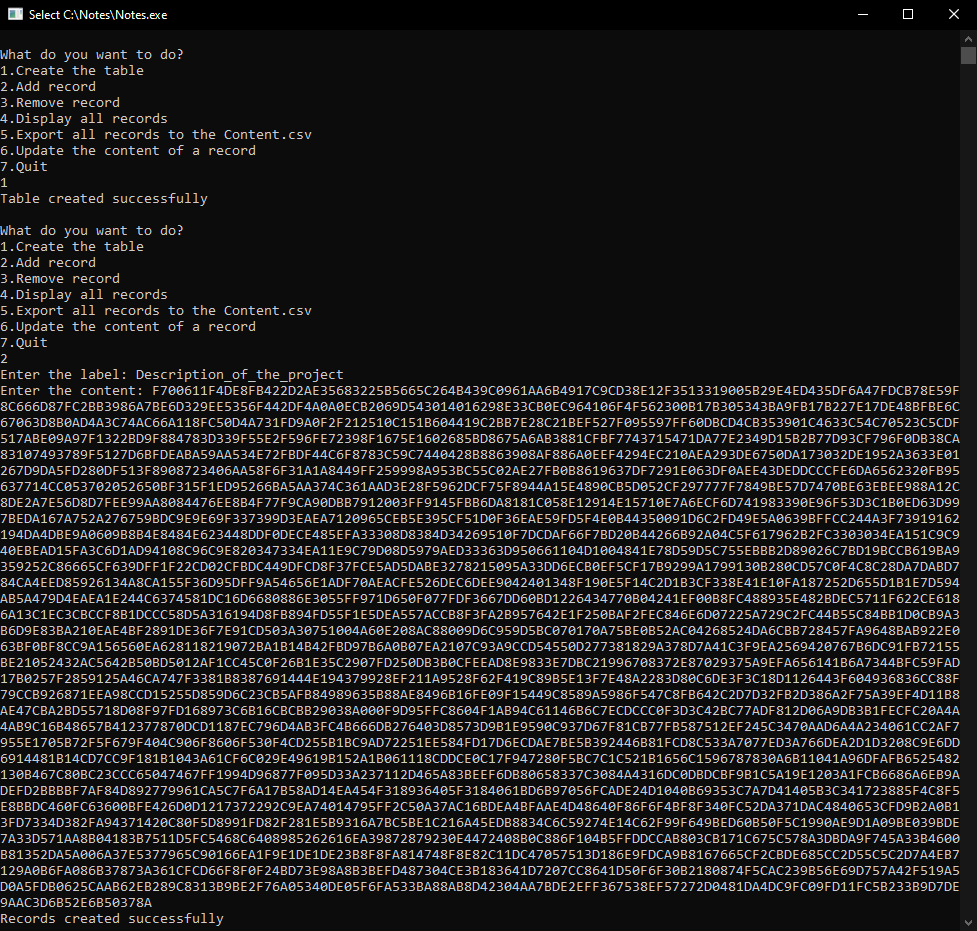
Task: Click the hex line starting 'B81352DA'
Action: tap(480, 854)
